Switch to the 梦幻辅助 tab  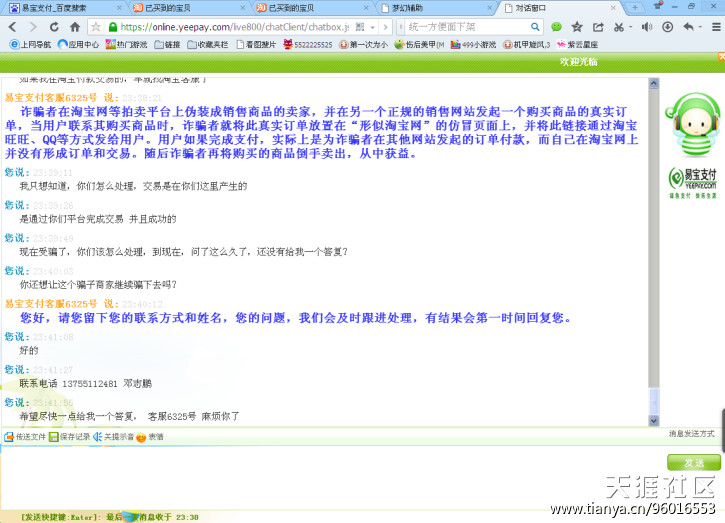(x=435, y=8)
